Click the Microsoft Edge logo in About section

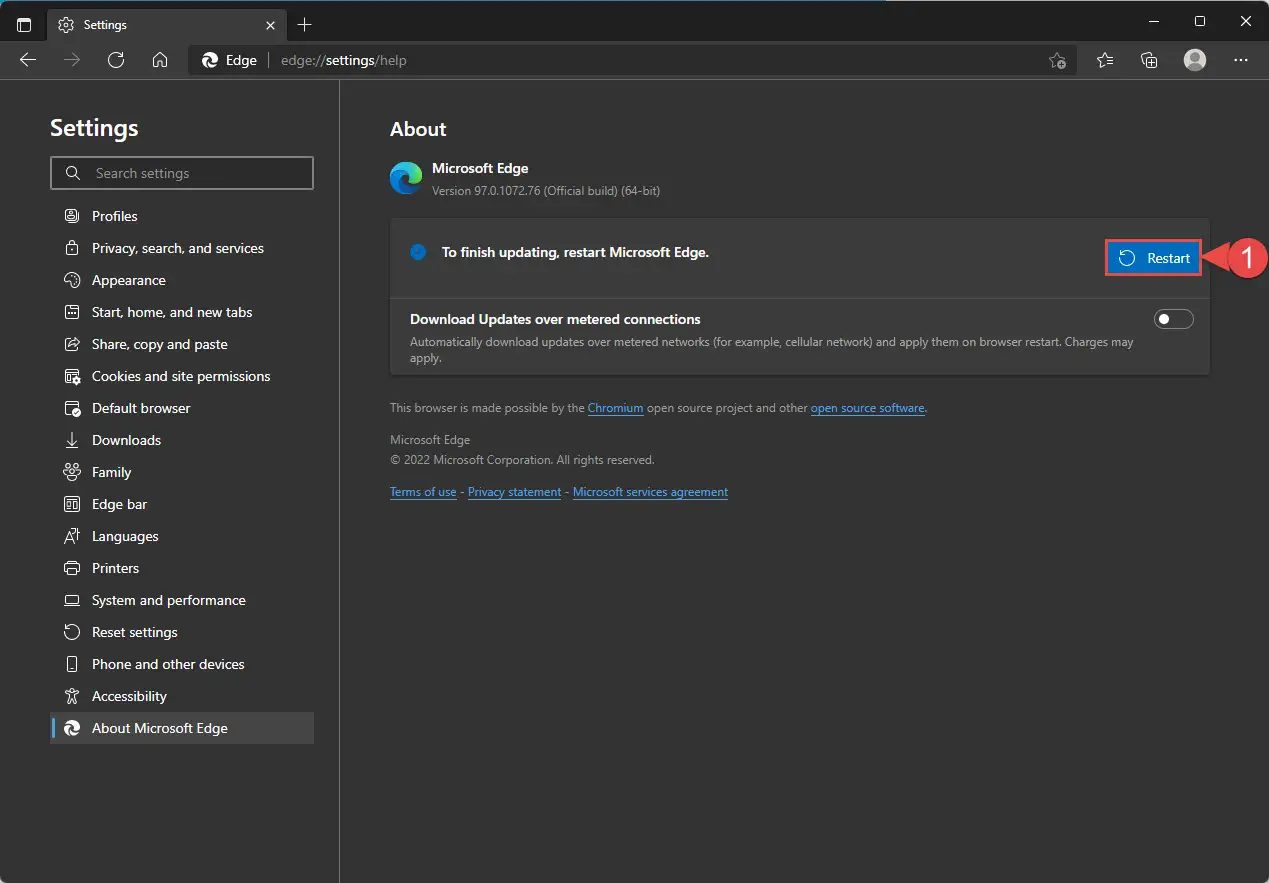406,178
